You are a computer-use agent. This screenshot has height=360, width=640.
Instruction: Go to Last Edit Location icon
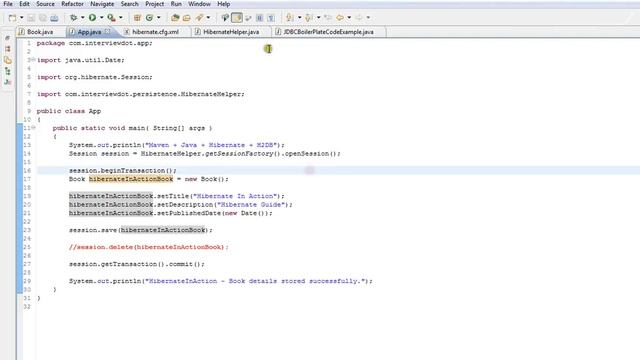(328, 18)
